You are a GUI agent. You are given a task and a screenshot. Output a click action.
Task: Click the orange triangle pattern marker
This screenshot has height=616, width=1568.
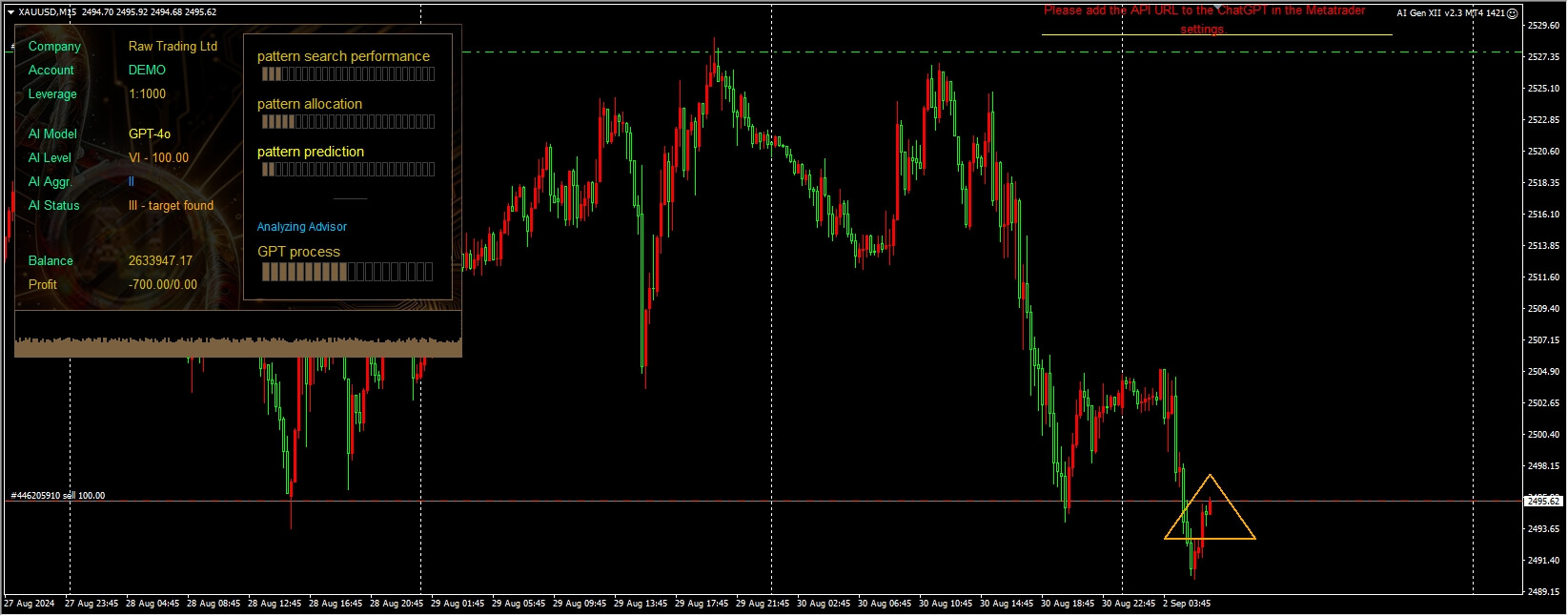1210,507
